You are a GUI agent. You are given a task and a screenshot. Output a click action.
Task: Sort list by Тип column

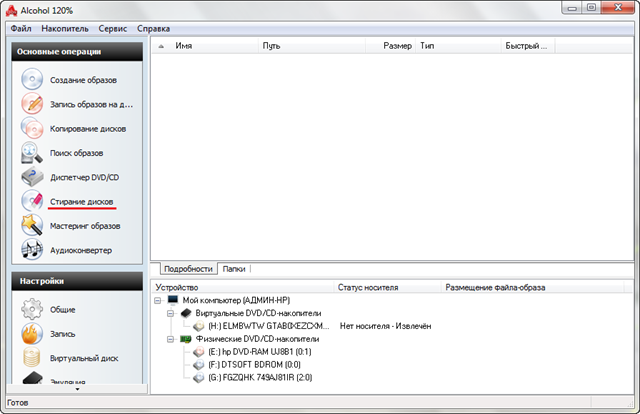tap(458, 46)
